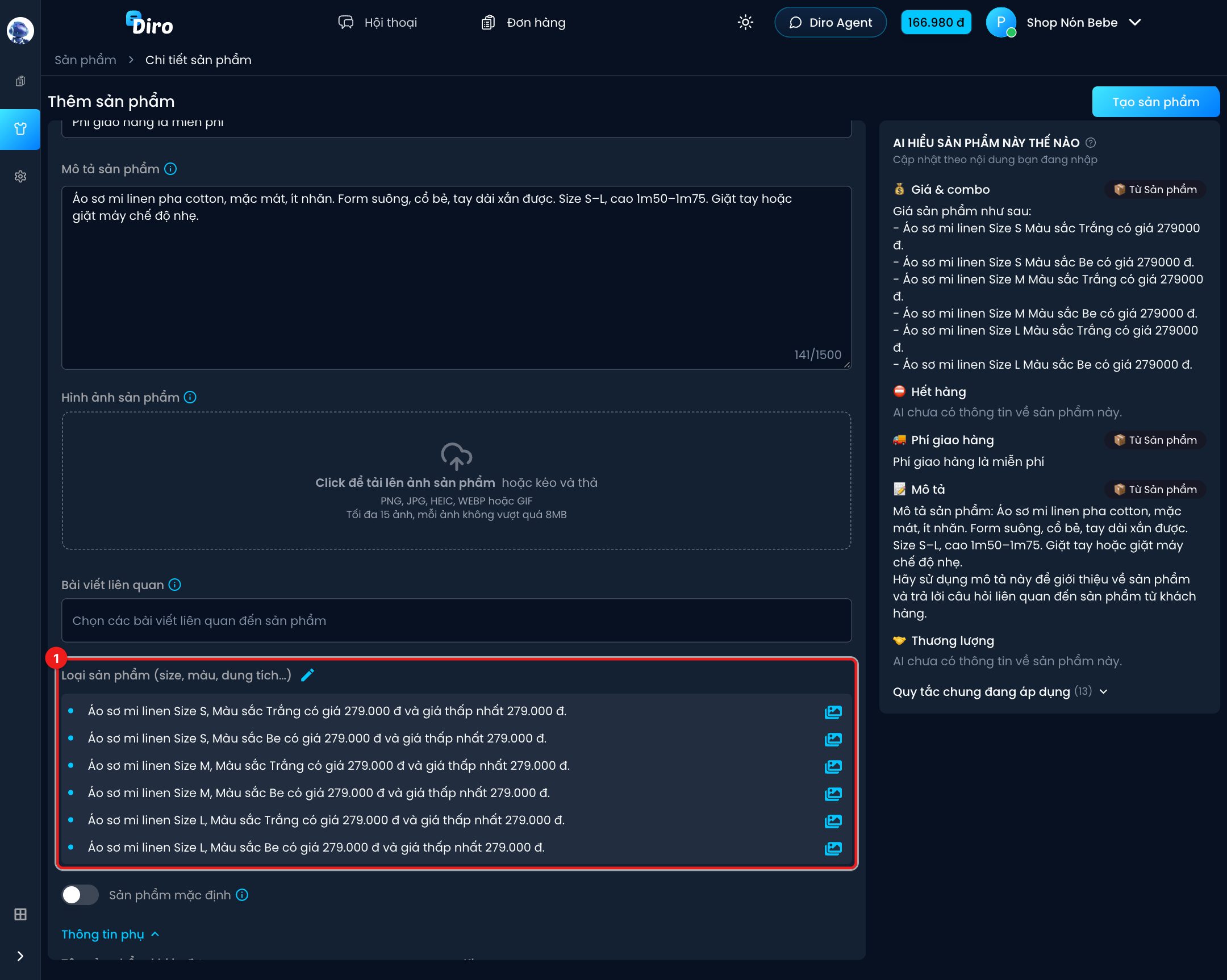Click info icon next to Bài viết liên quan
The height and width of the screenshot is (980, 1227).
coord(175,585)
